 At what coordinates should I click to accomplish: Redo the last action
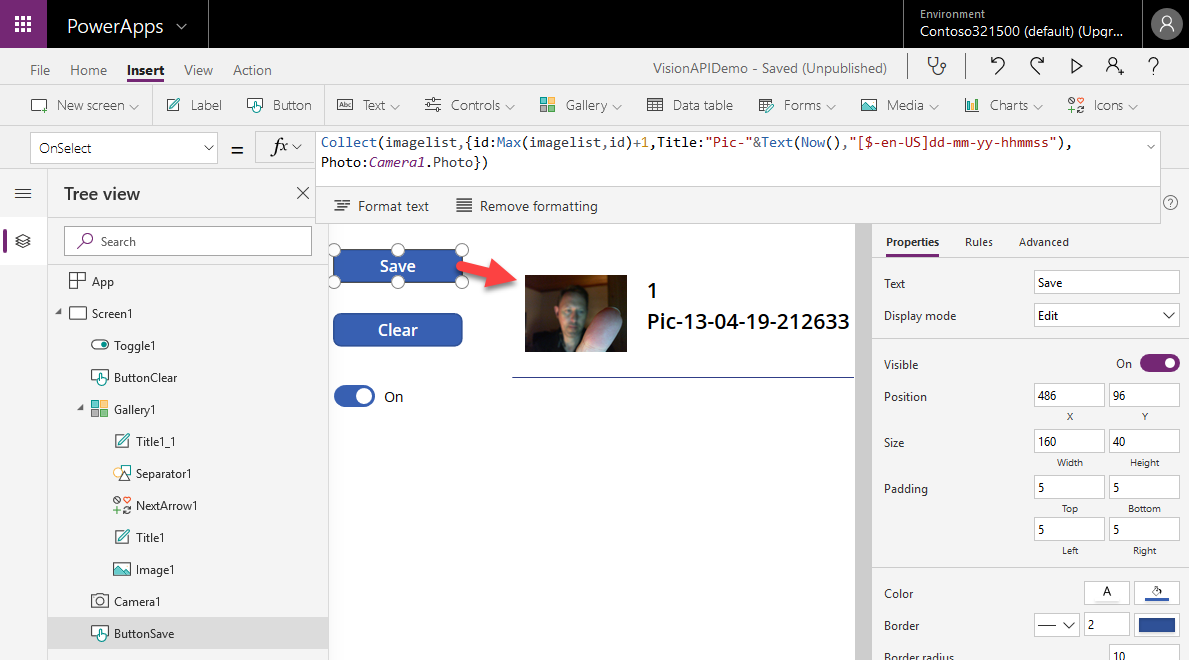1036,67
